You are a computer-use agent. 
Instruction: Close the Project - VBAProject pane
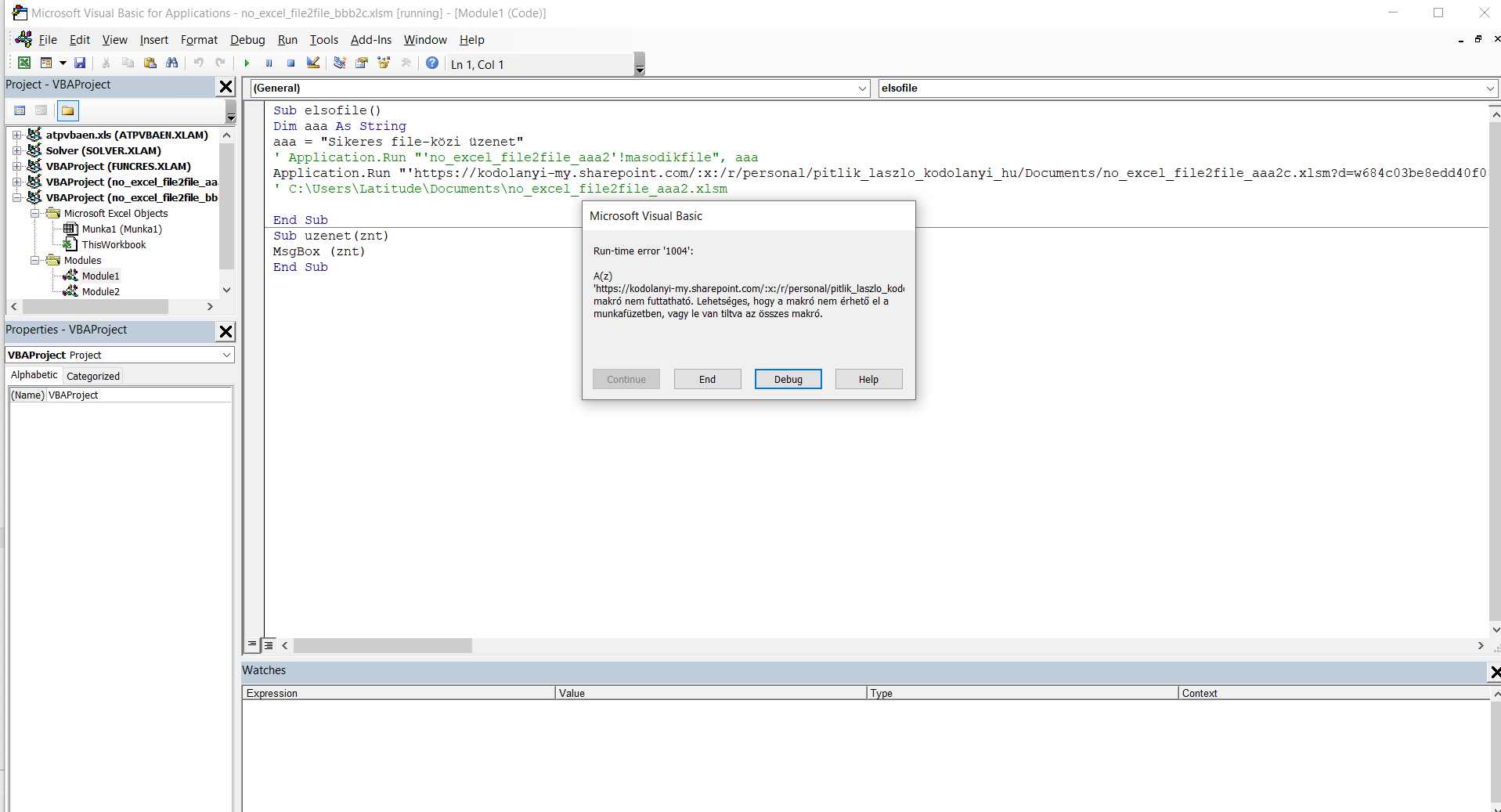(x=226, y=86)
